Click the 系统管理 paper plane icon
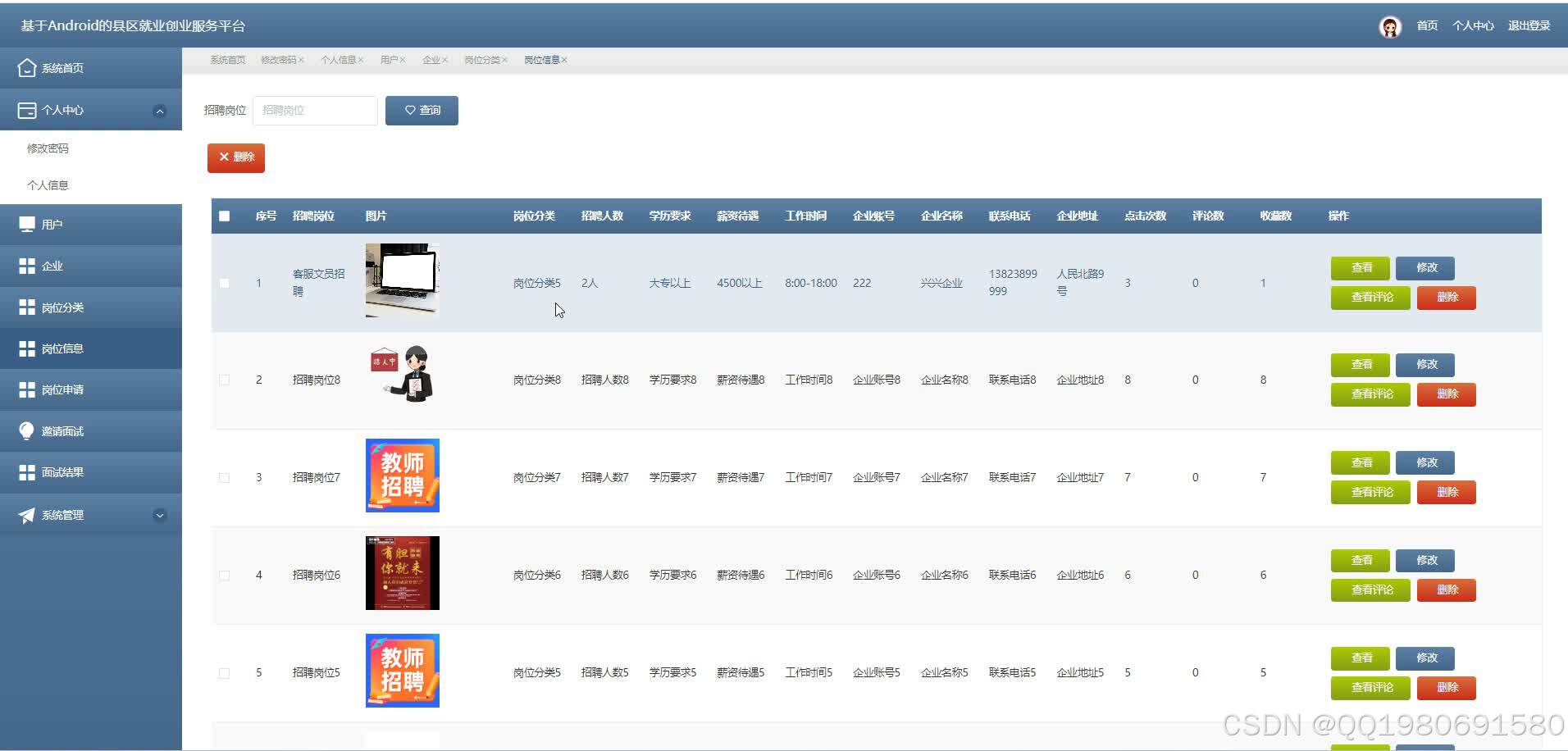Screen dimensions: 1568x751 (27, 515)
